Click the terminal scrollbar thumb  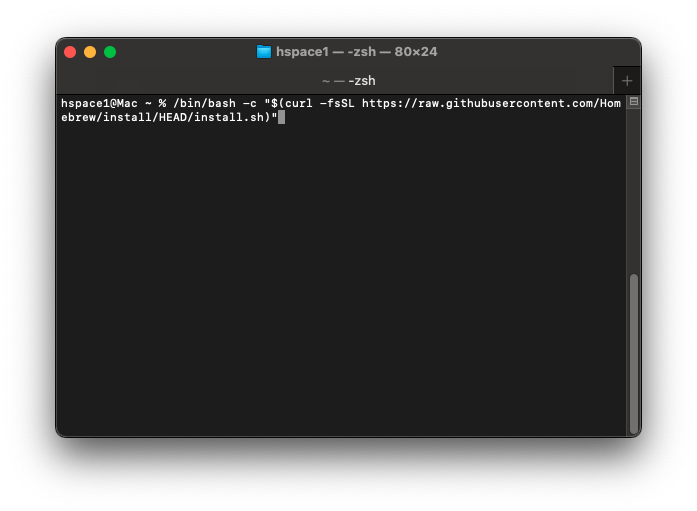633,350
